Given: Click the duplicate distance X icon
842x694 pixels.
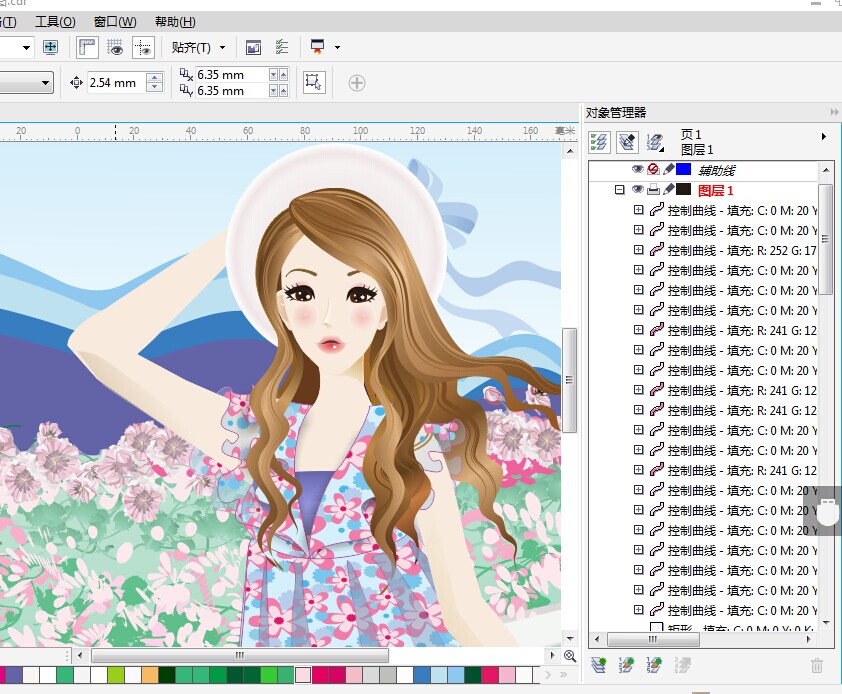Looking at the screenshot, I should [x=186, y=74].
